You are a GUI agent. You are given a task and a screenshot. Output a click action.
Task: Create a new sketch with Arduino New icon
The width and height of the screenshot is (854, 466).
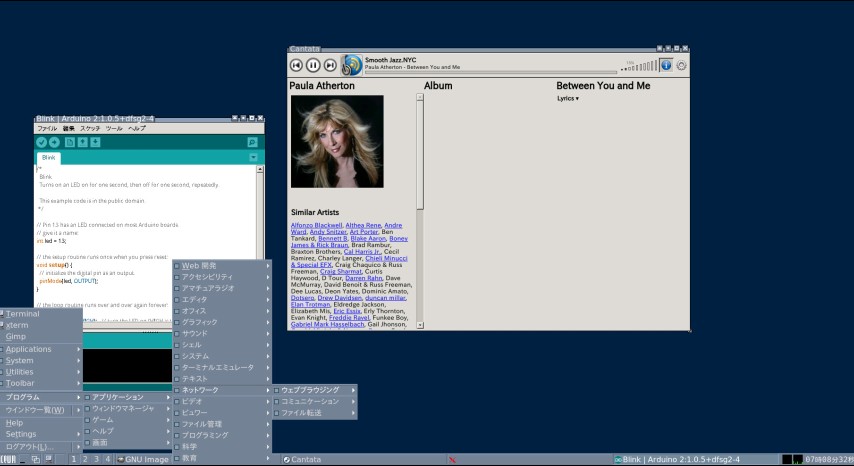tap(70, 142)
